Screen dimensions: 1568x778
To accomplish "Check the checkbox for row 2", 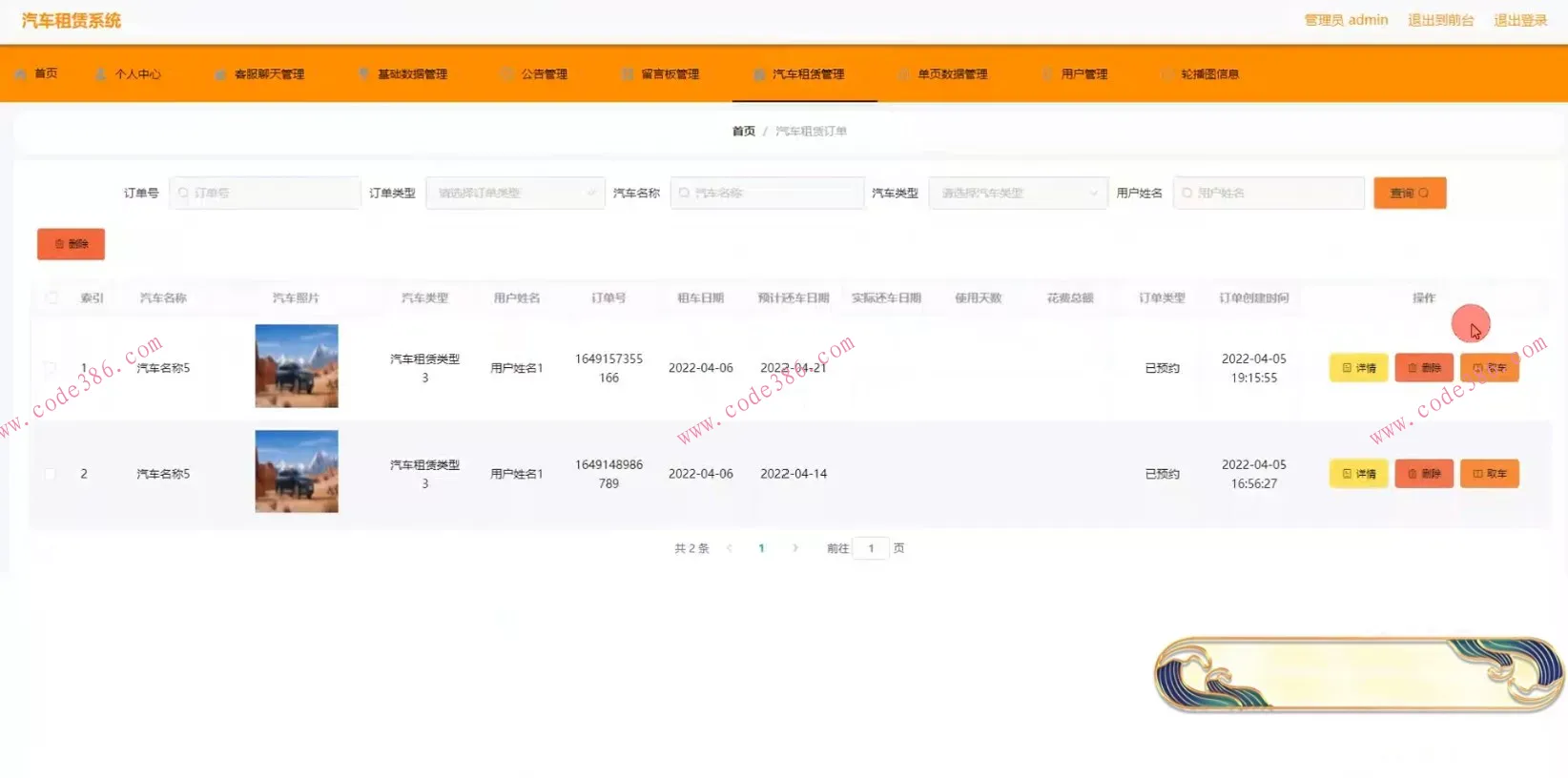I will coord(51,474).
